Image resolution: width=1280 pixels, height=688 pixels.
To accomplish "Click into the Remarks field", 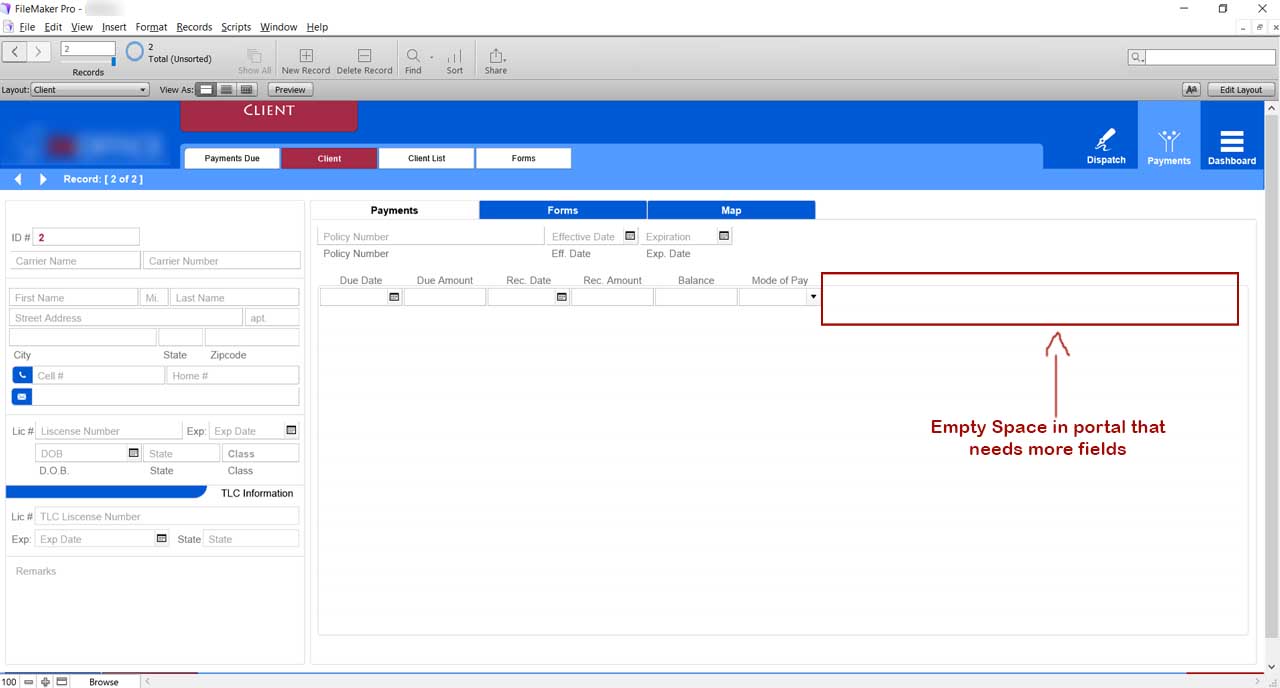I will (155, 610).
